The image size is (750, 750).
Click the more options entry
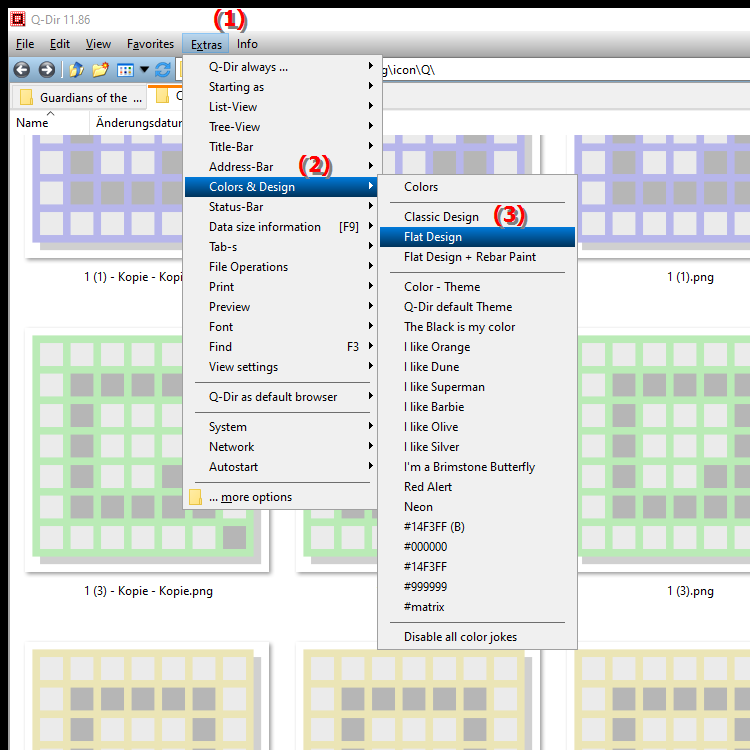tap(281, 497)
